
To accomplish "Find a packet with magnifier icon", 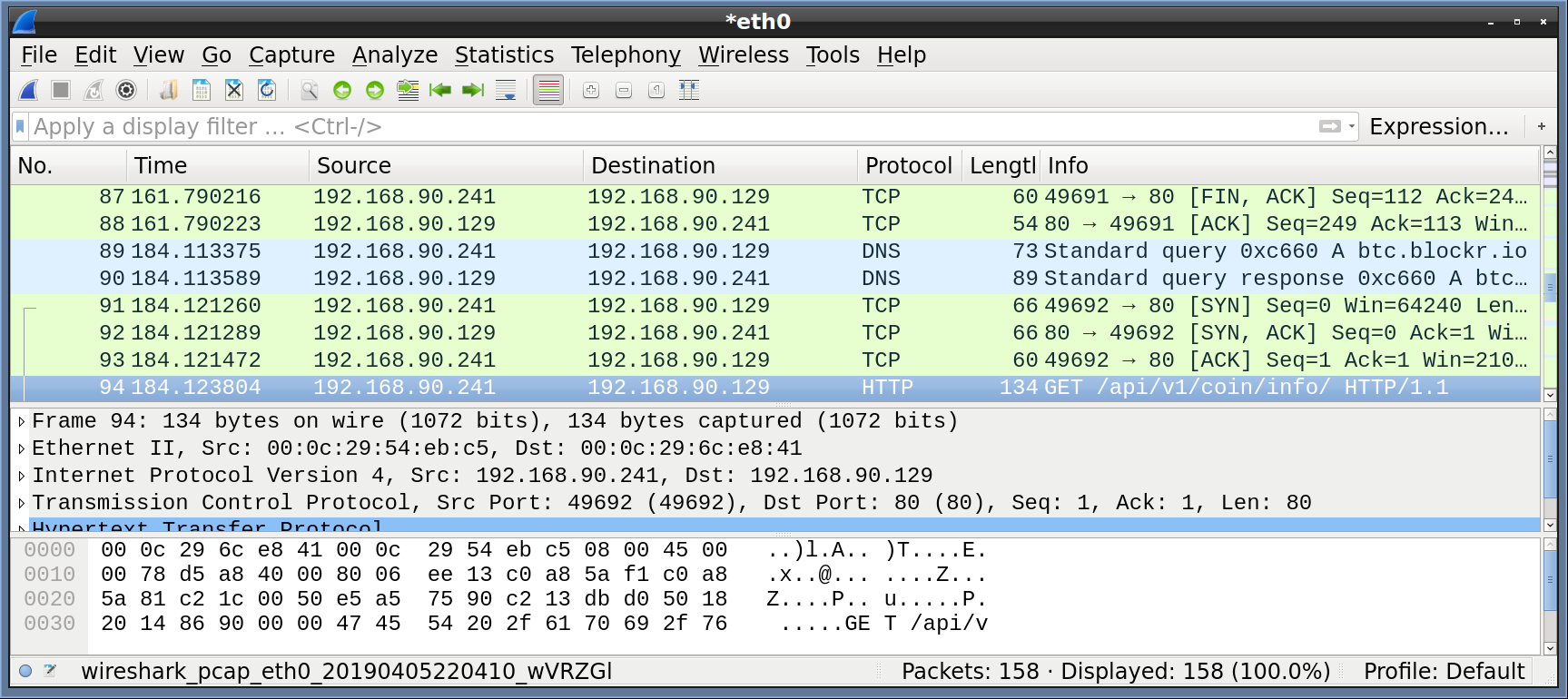I will 310,90.
